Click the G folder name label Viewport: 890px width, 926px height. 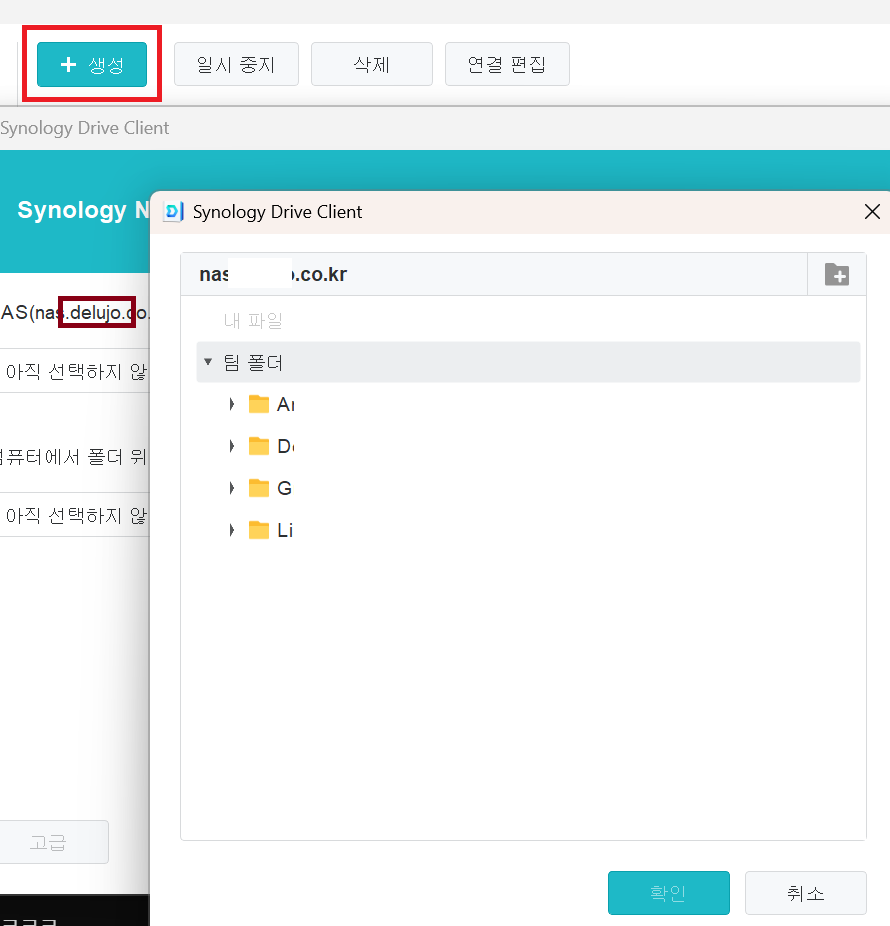point(285,488)
